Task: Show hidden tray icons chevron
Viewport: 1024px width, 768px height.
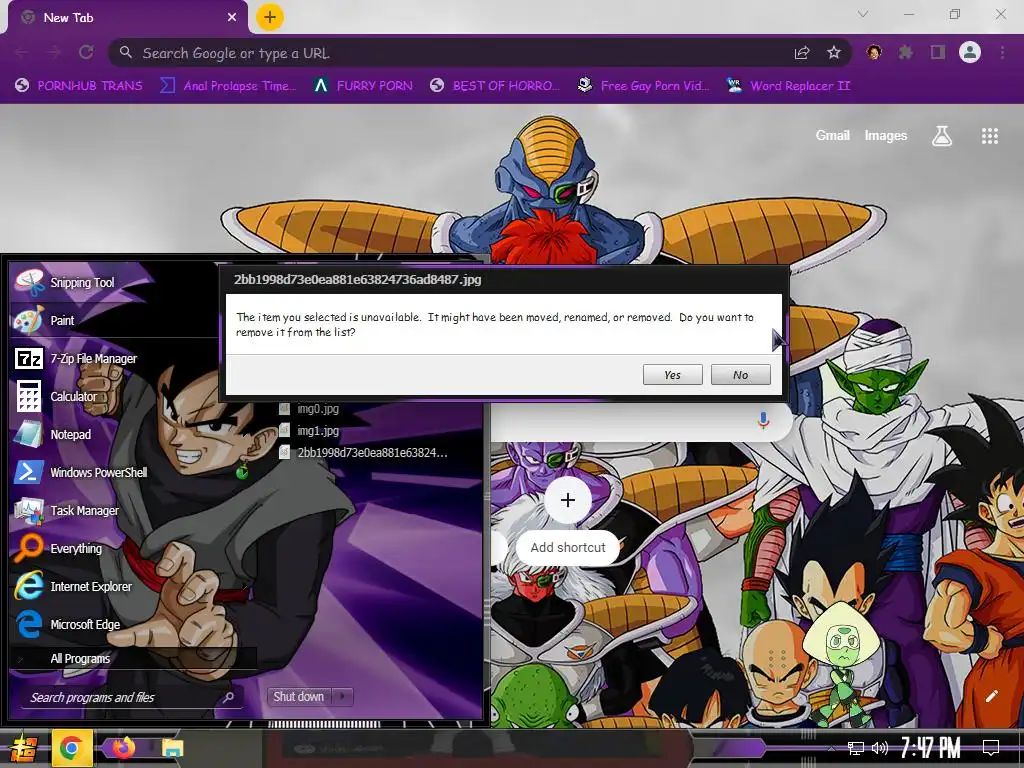Action: point(831,748)
